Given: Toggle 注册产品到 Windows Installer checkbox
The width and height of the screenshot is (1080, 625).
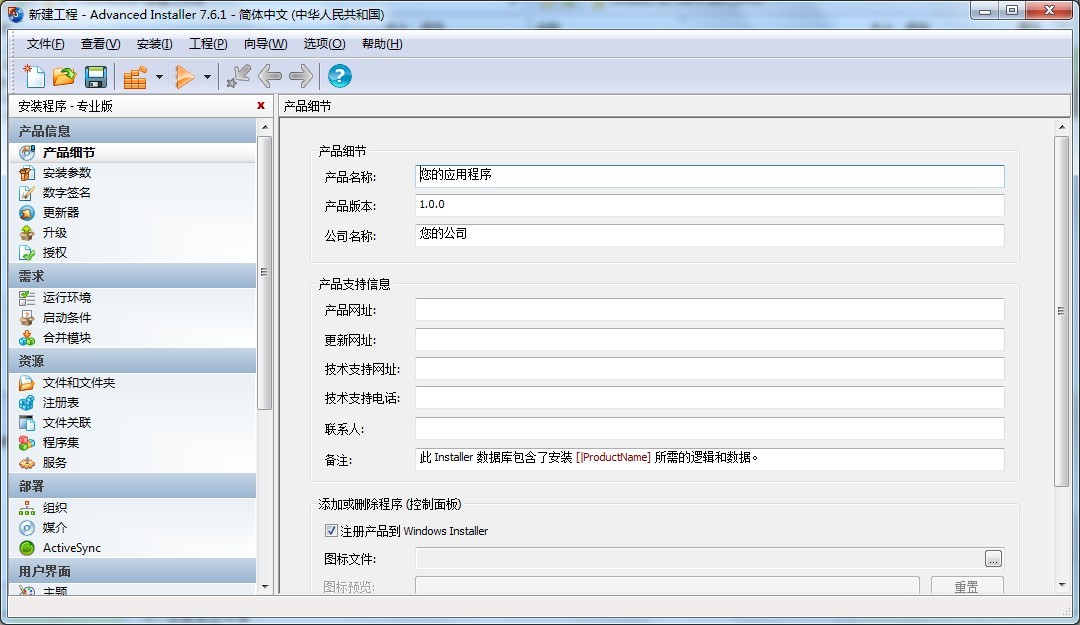Looking at the screenshot, I should pos(332,531).
